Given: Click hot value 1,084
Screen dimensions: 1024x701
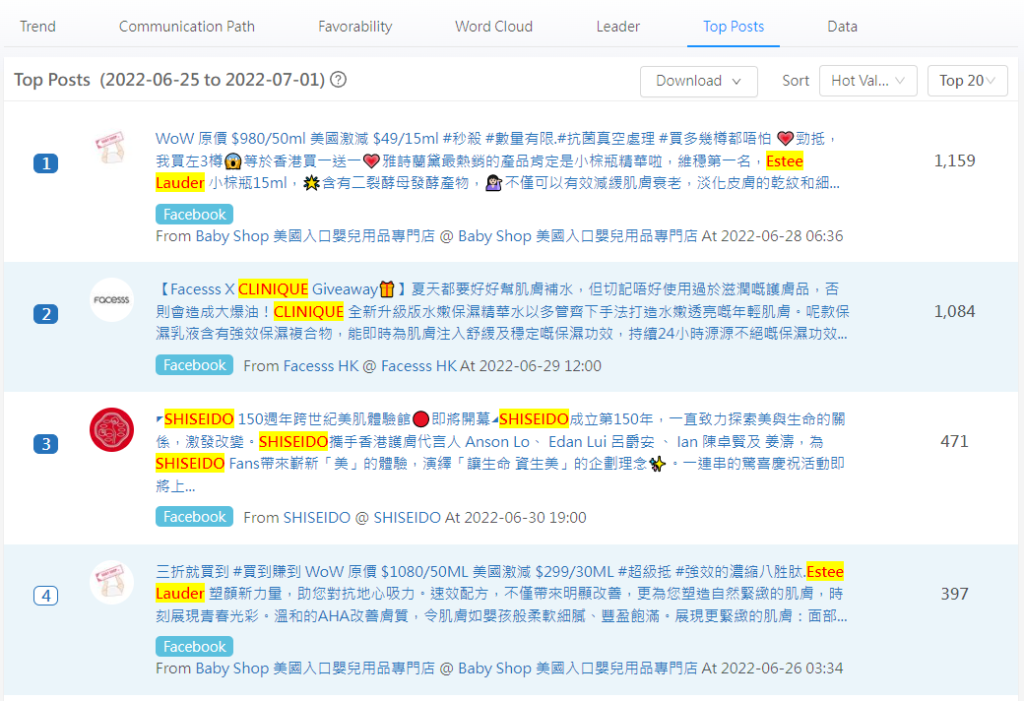Looking at the screenshot, I should (954, 312).
